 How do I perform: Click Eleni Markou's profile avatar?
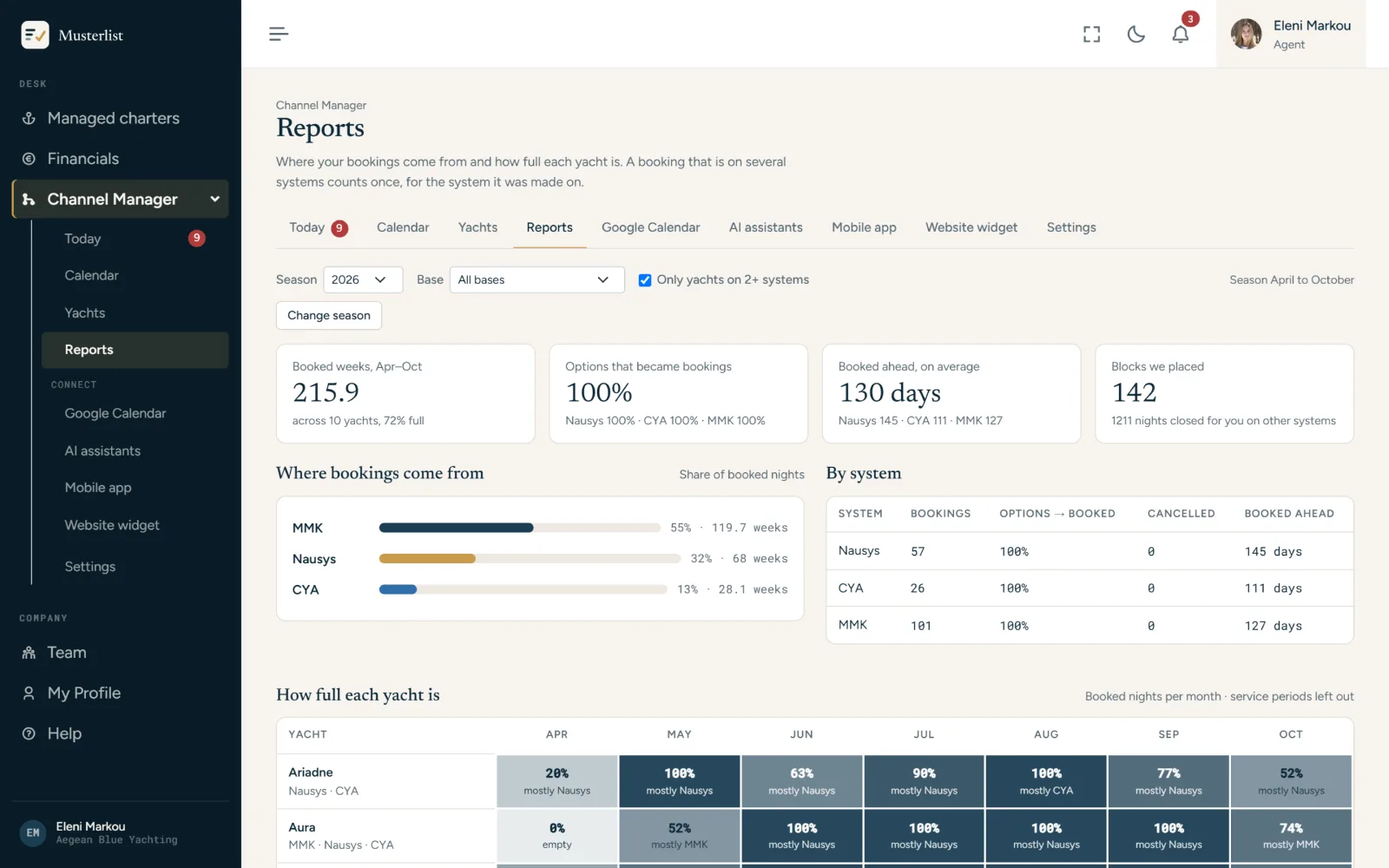click(x=1246, y=34)
